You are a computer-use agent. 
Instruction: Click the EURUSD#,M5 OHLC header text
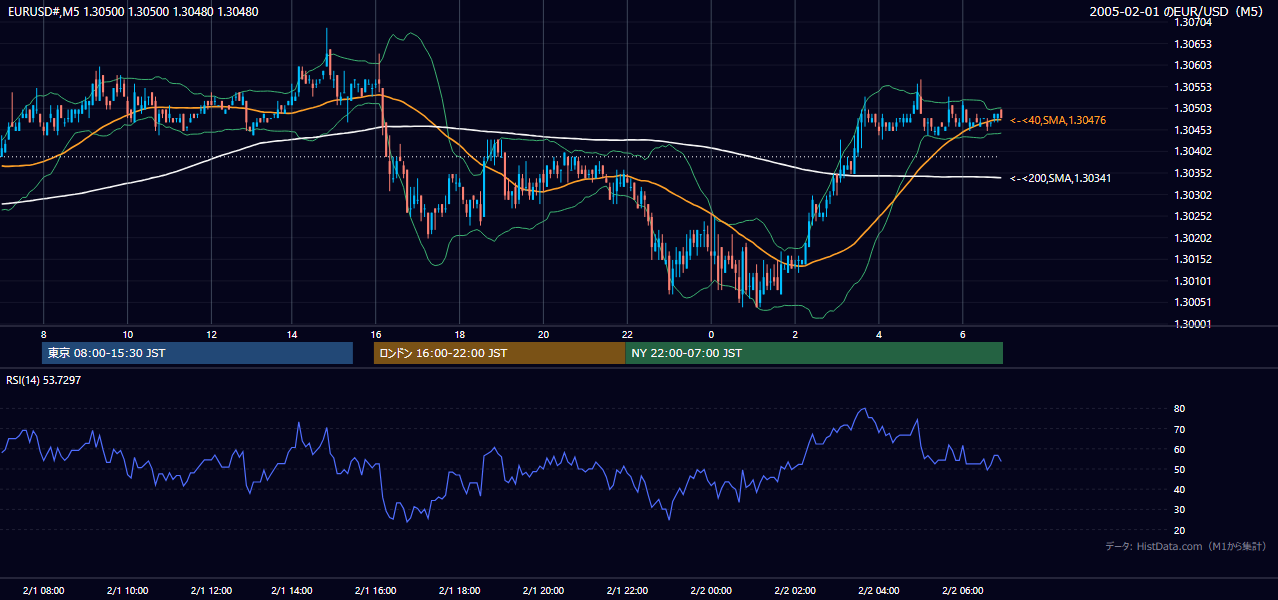131,12
